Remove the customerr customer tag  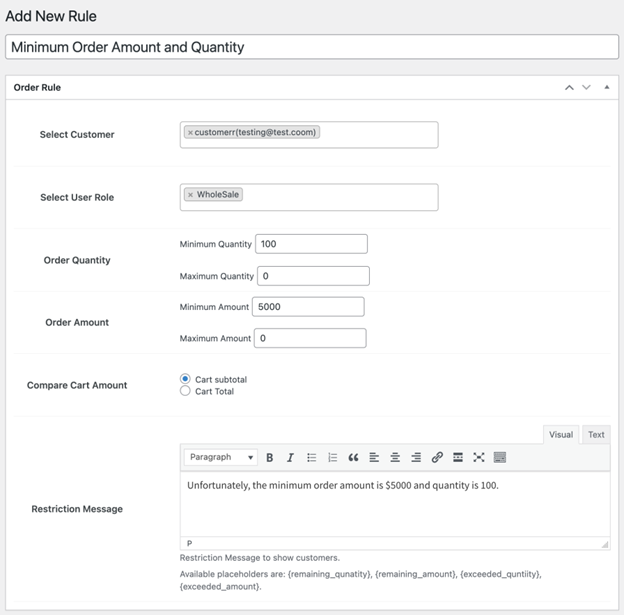click(190, 132)
